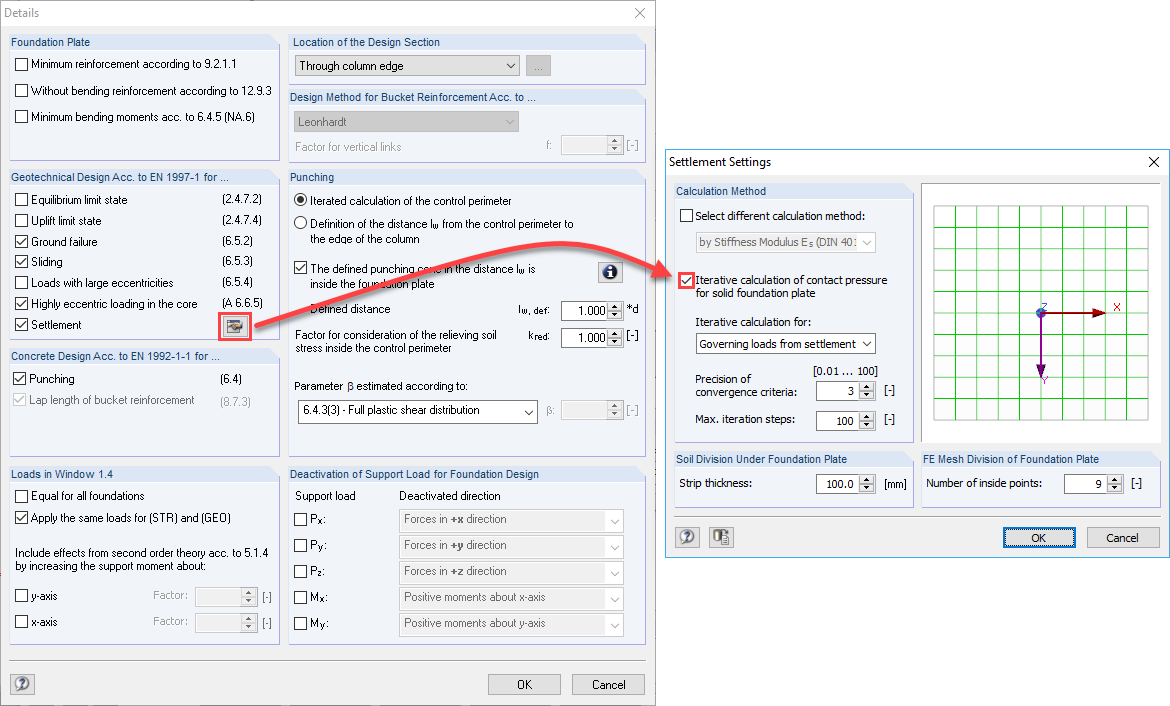Image resolution: width=1170 pixels, height=706 pixels.
Task: Open the browse button next to design section dropdown
Action: tap(538, 65)
